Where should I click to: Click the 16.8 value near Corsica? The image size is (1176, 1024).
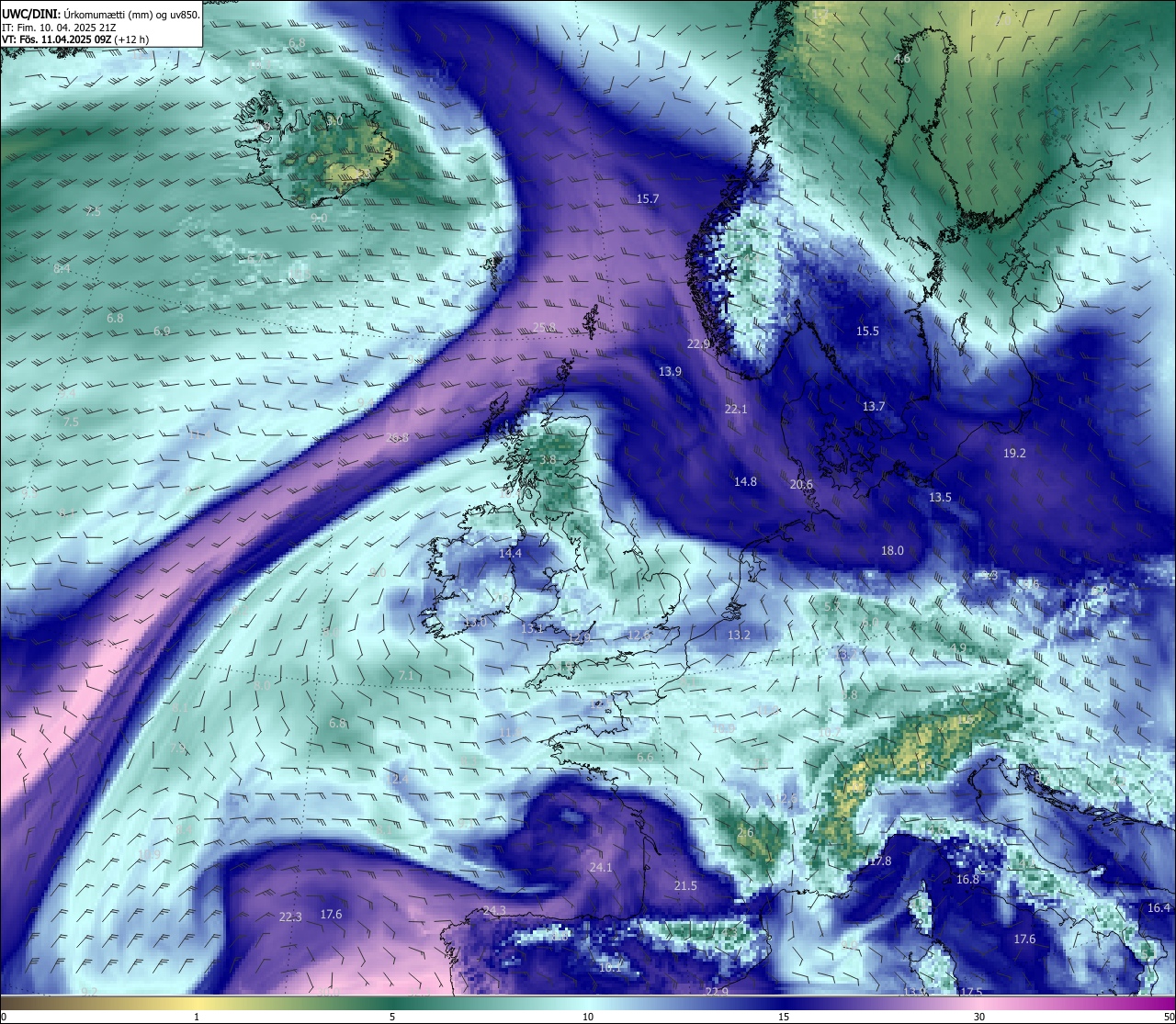click(x=967, y=879)
